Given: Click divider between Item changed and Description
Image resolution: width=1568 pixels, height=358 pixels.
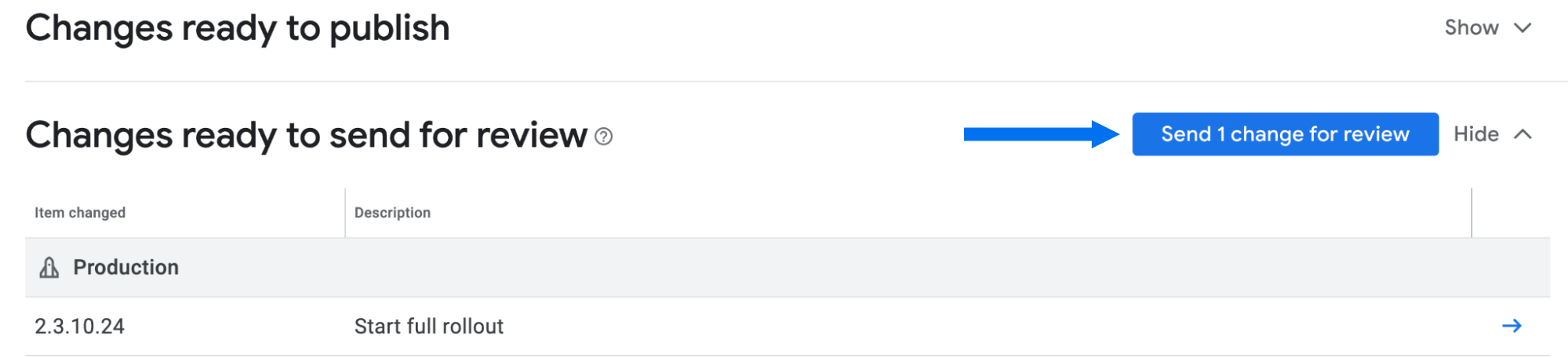Looking at the screenshot, I should click(345, 213).
